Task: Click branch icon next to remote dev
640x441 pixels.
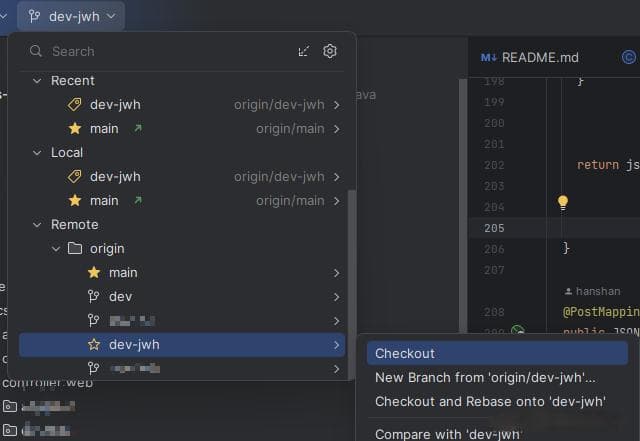Action: pos(93,296)
